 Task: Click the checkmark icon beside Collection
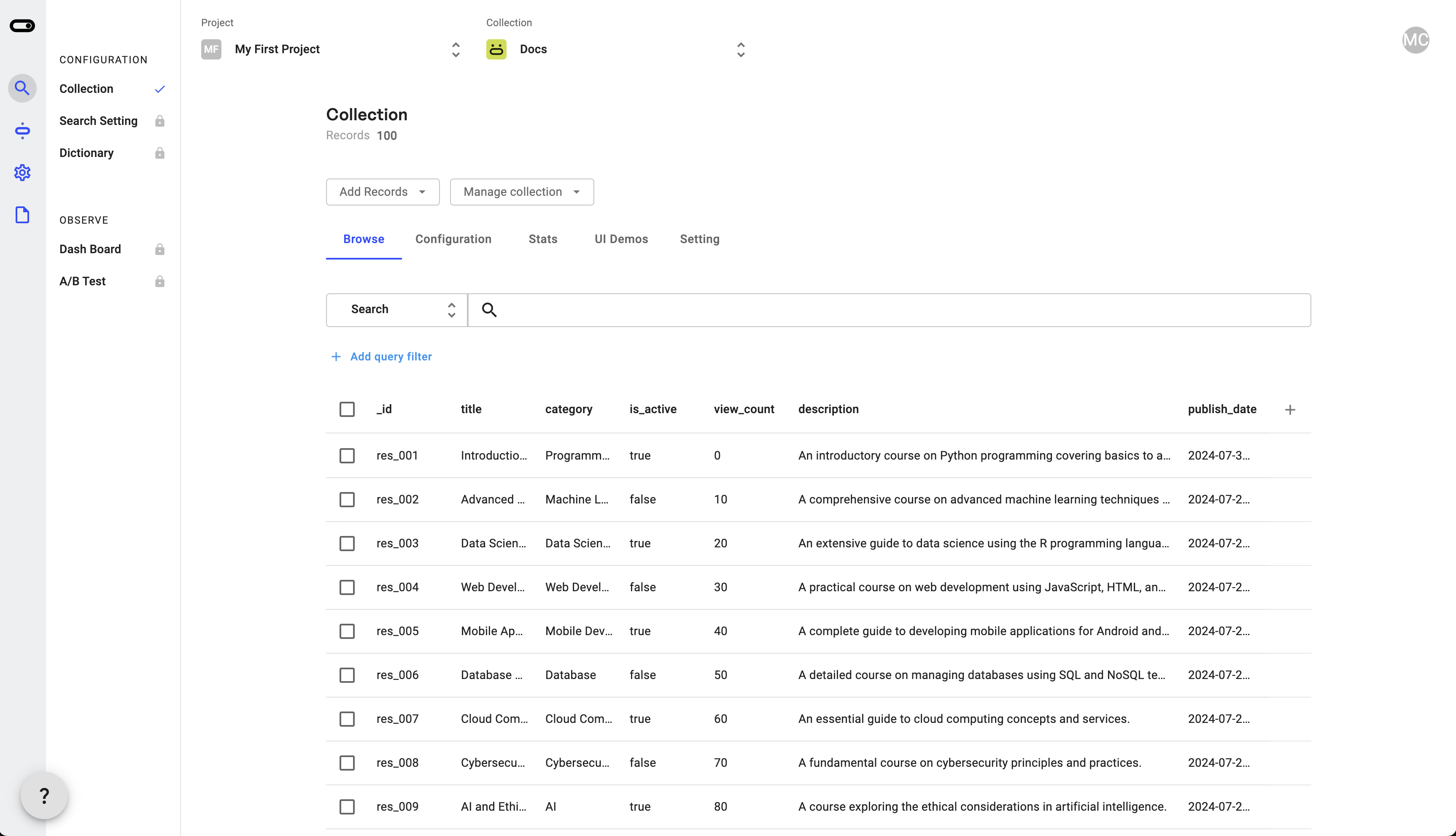click(160, 89)
